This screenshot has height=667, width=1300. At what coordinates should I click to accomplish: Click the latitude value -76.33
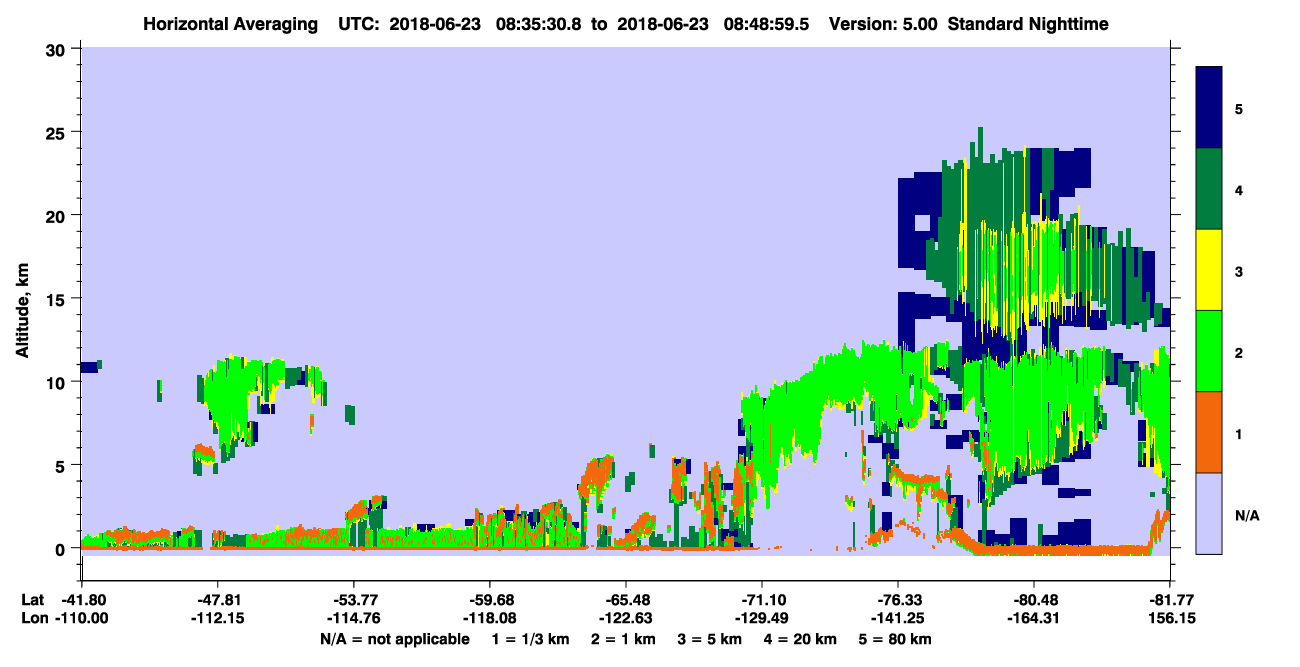click(x=898, y=600)
